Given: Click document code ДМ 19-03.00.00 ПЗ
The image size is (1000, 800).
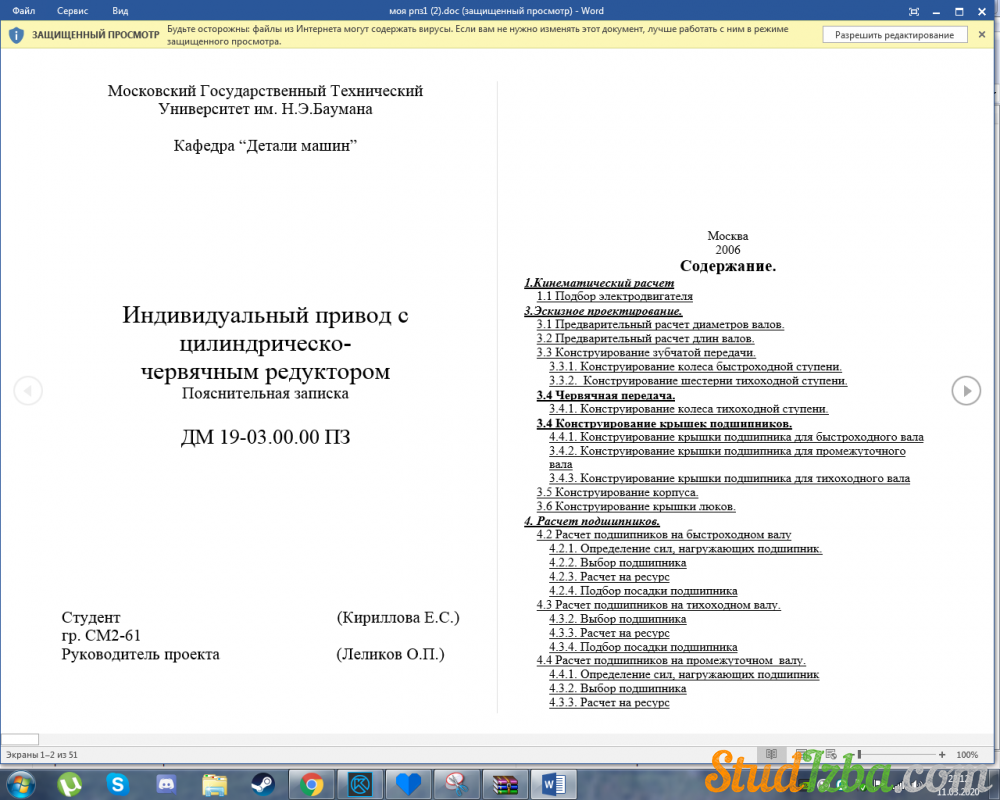Looking at the screenshot, I should pyautogui.click(x=265, y=436).
